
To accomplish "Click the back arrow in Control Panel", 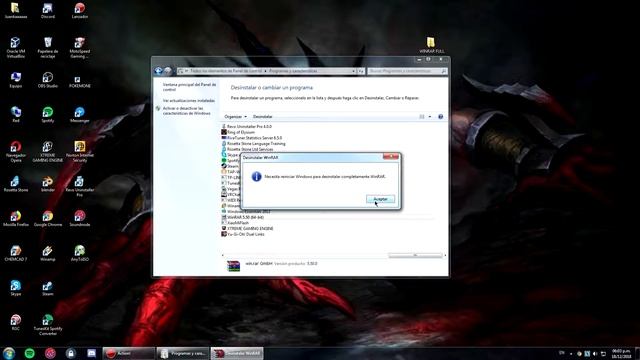I will click(158, 71).
